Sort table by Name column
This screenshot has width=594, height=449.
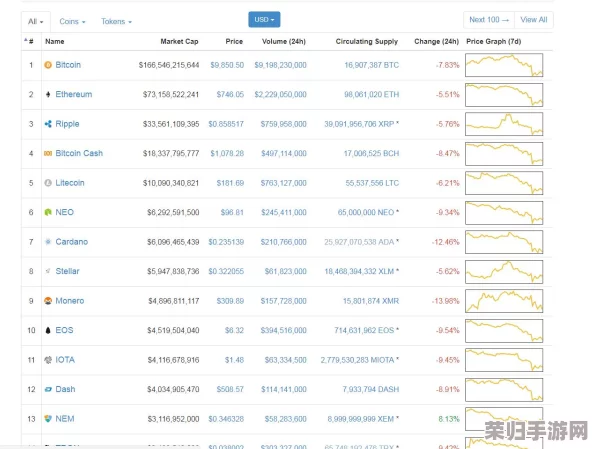55,41
